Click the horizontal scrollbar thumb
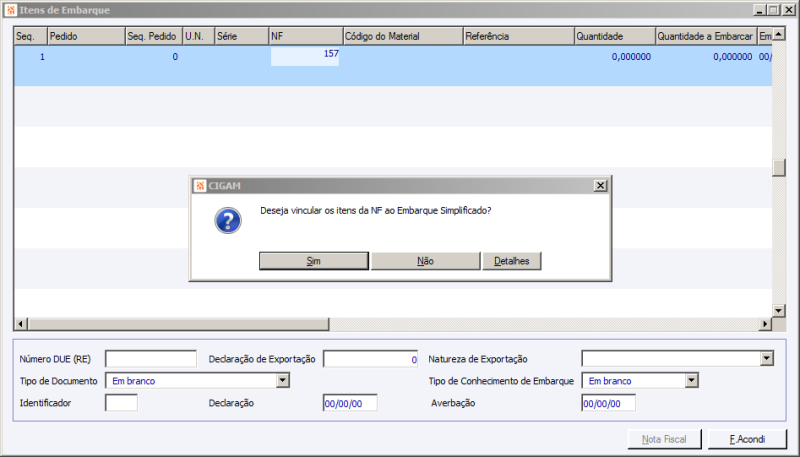800x457 pixels. coord(179,323)
